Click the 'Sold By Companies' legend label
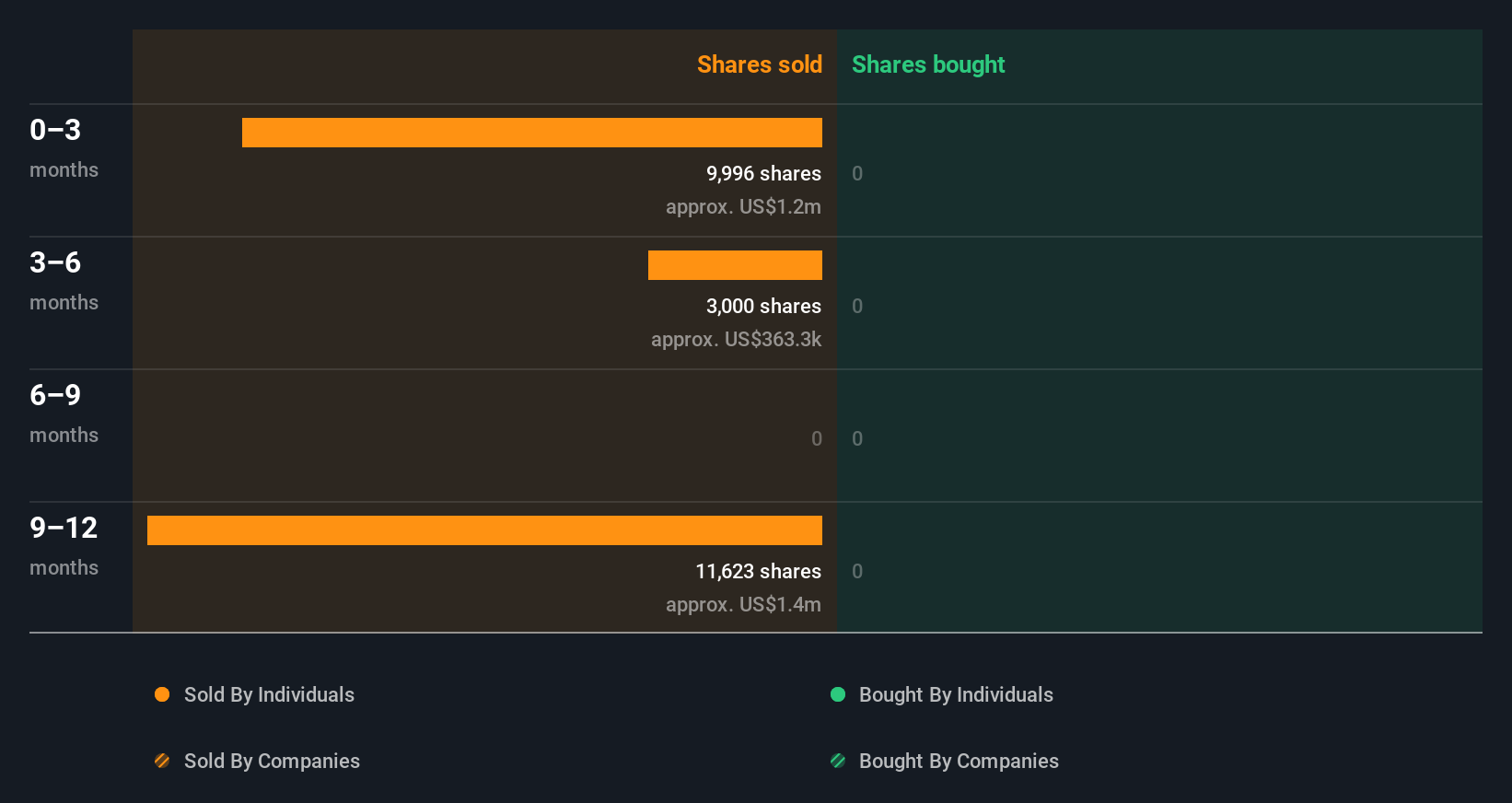 272,761
